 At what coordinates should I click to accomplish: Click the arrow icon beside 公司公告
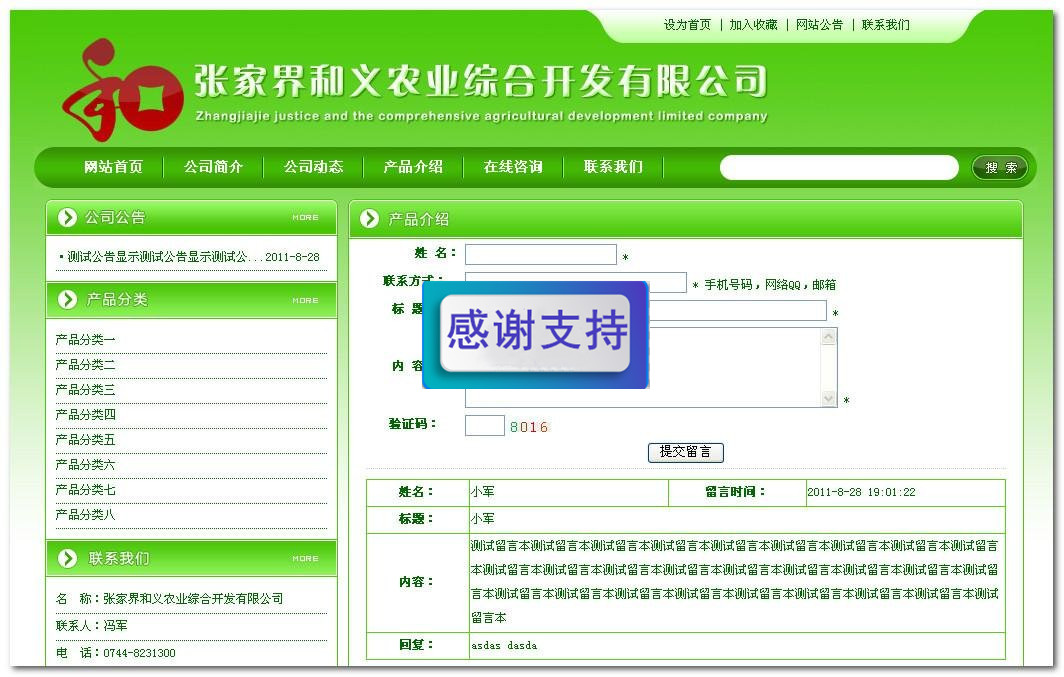pyautogui.click(x=67, y=218)
